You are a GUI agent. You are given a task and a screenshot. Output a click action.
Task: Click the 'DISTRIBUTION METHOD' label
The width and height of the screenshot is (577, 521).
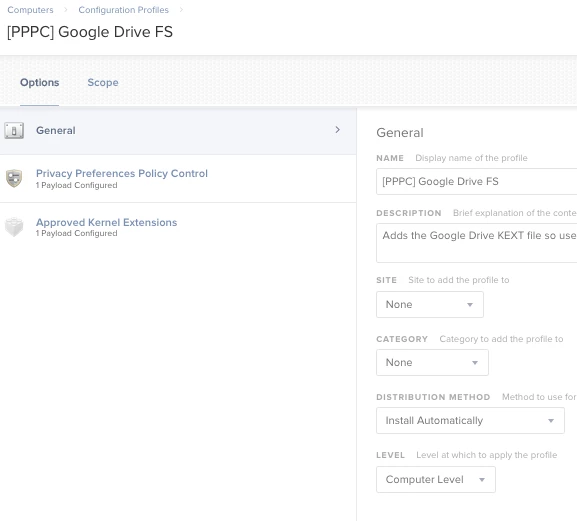[x=433, y=397]
